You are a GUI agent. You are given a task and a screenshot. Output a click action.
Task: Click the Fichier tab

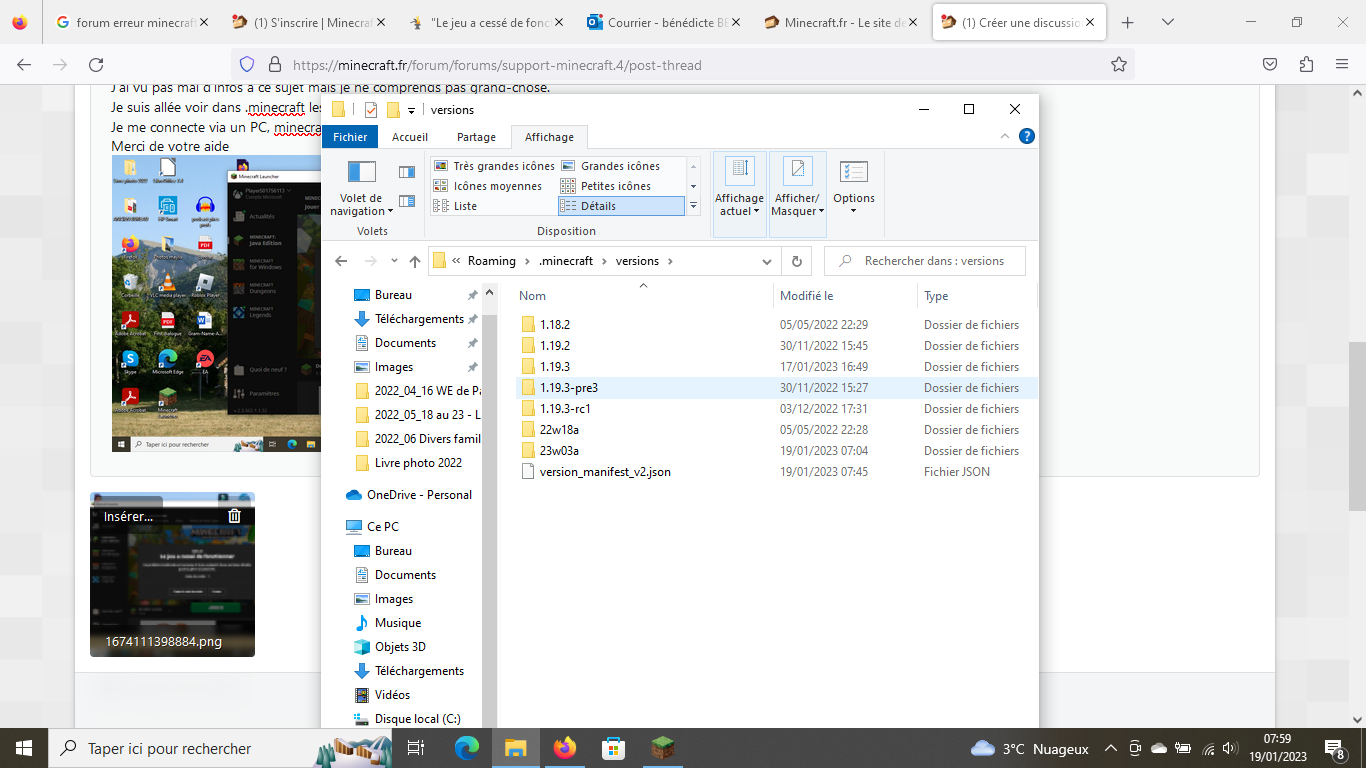point(350,137)
